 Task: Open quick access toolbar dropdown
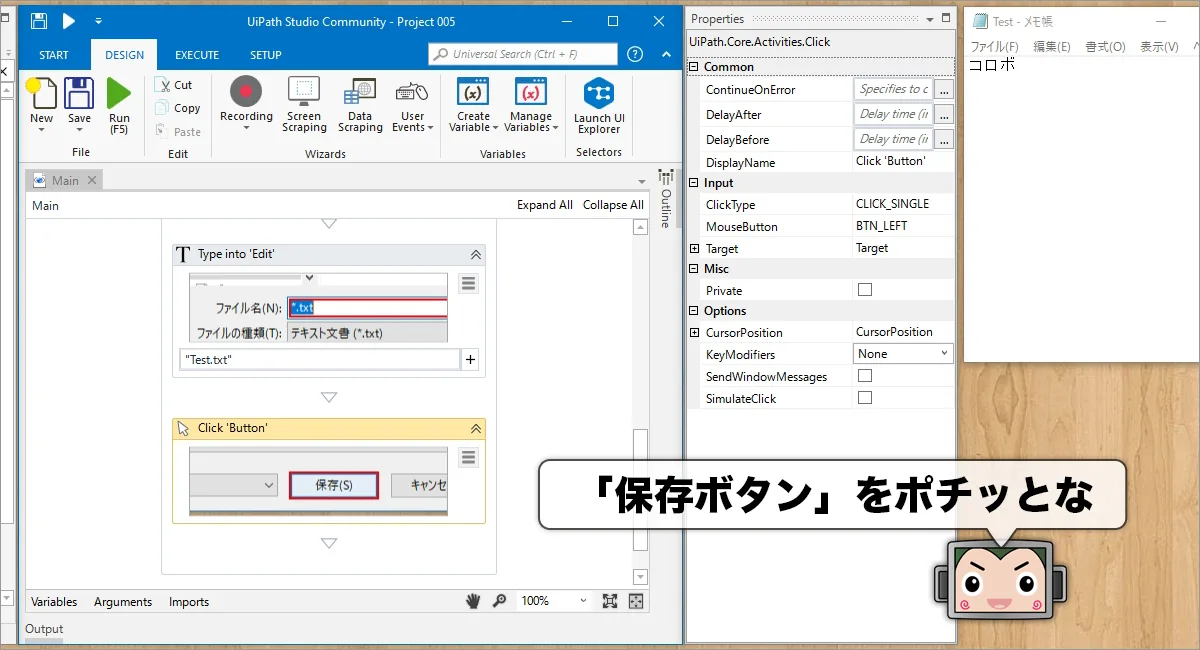coord(98,21)
